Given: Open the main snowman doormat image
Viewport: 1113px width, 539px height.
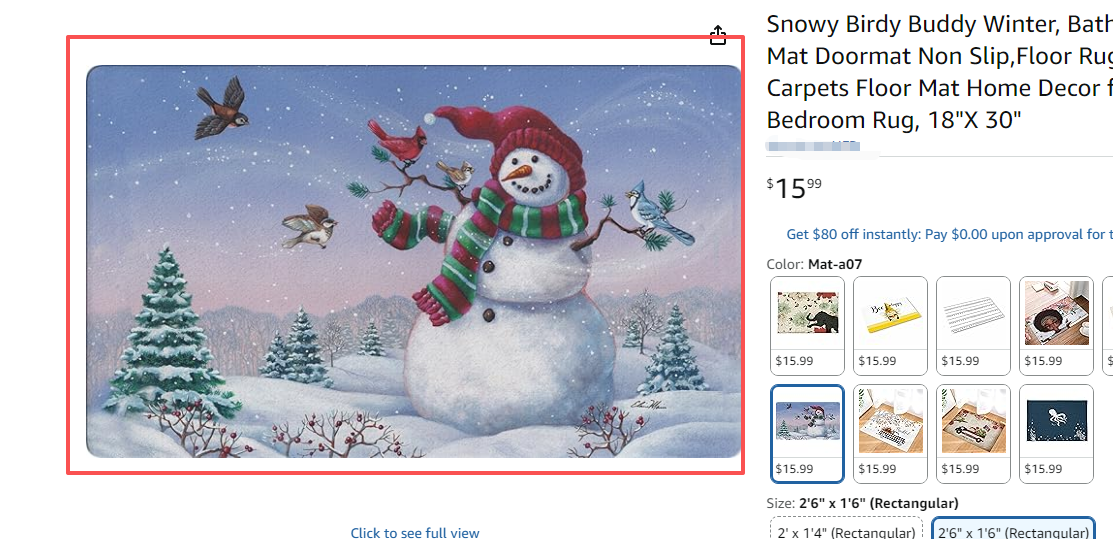Looking at the screenshot, I should point(414,261).
